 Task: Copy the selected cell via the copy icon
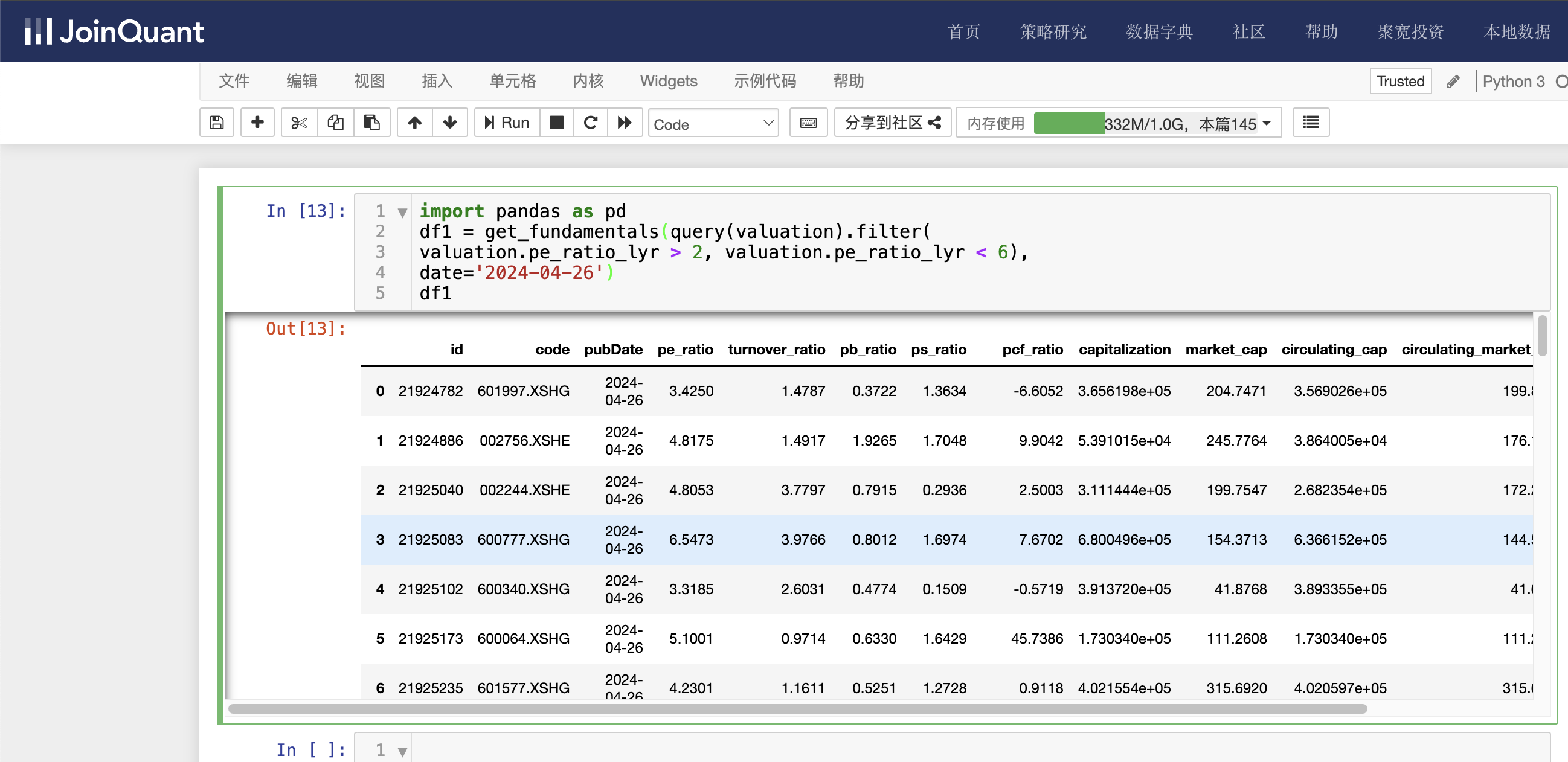click(335, 123)
